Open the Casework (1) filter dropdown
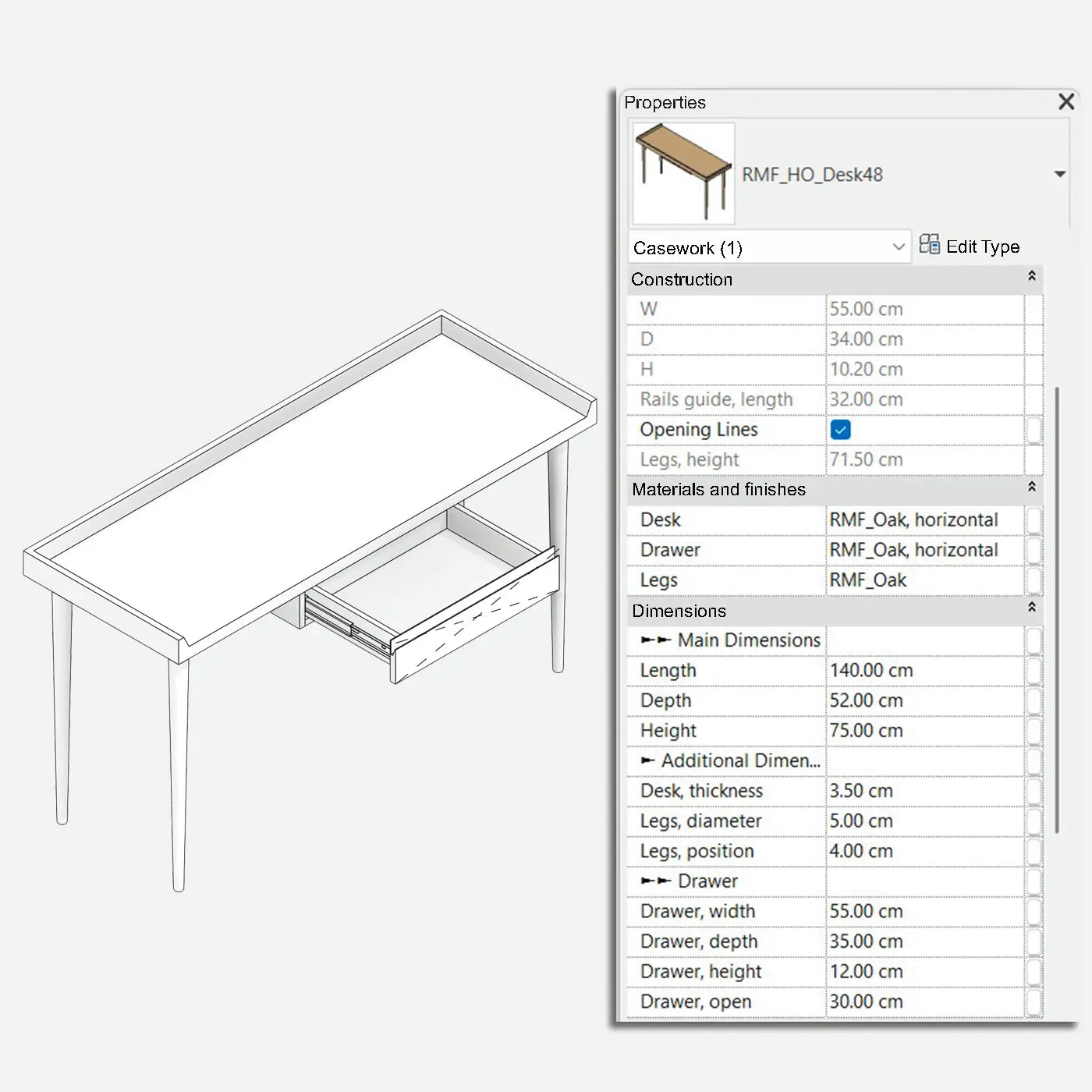 898,246
